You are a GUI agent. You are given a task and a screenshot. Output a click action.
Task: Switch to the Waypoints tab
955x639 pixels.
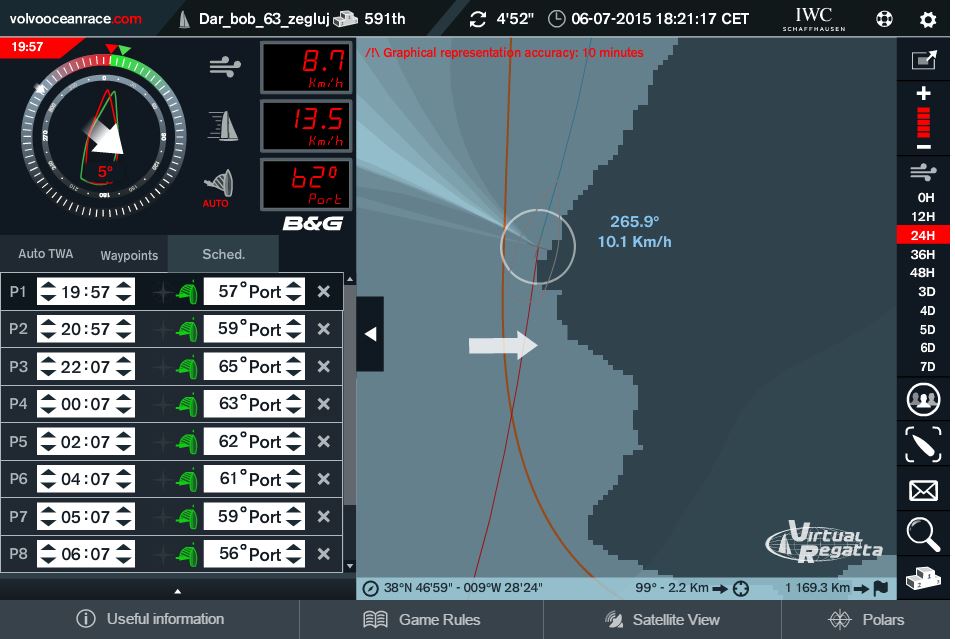[129, 254]
